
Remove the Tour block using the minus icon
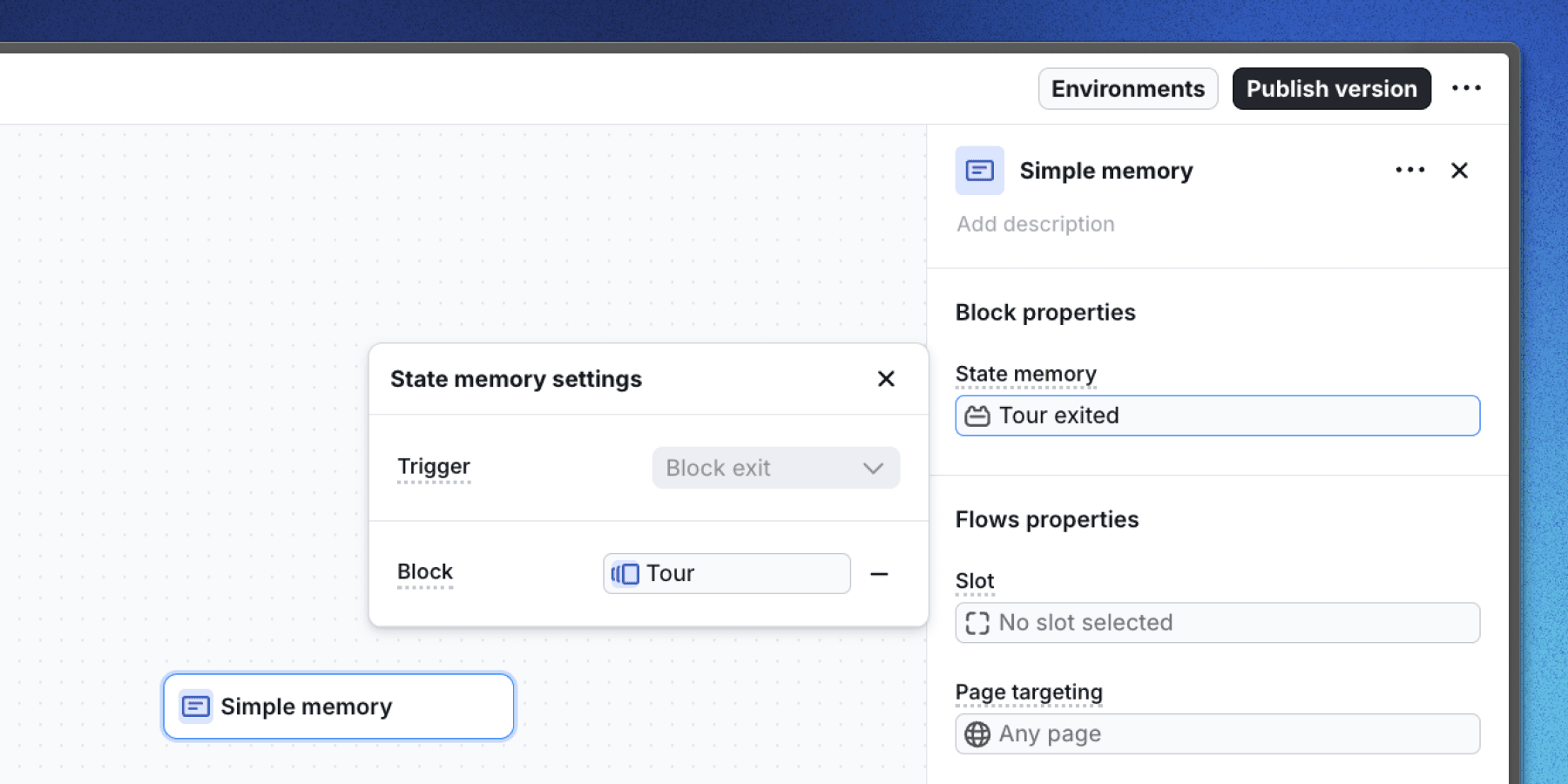click(x=880, y=573)
